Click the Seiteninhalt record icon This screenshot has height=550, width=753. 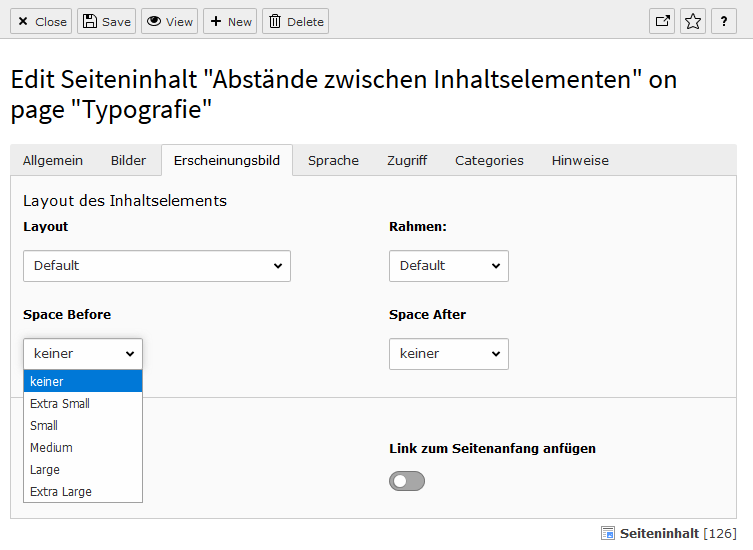(608, 533)
